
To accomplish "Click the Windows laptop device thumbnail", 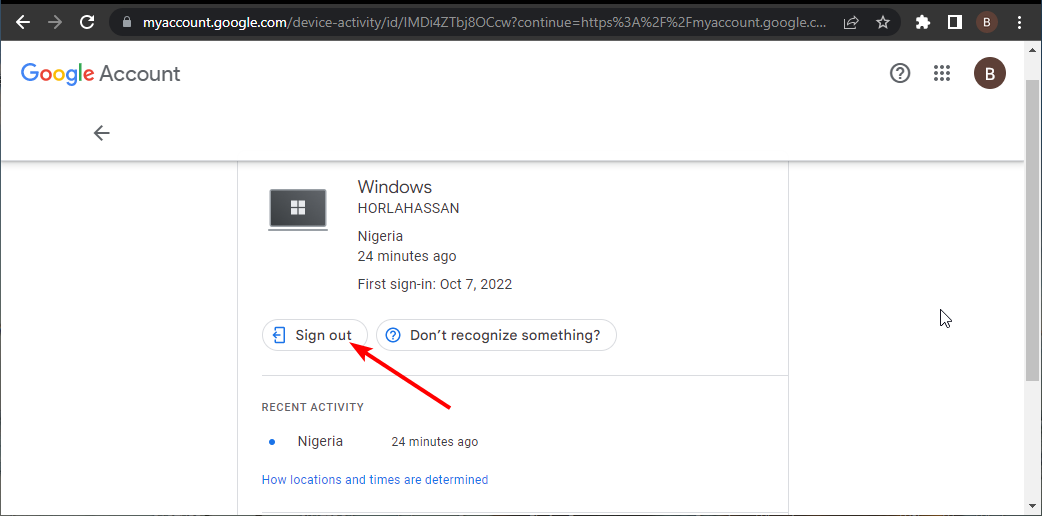I will point(298,209).
